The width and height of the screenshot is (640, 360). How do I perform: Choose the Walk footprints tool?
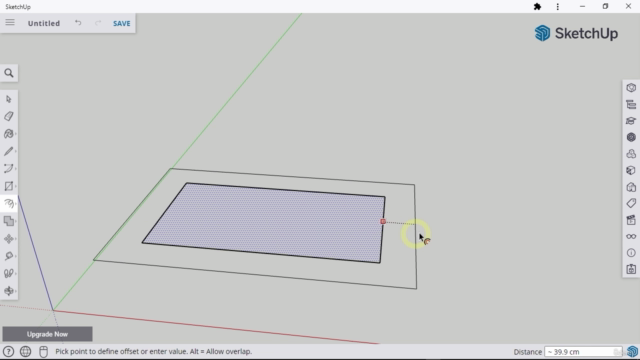tap(9, 273)
